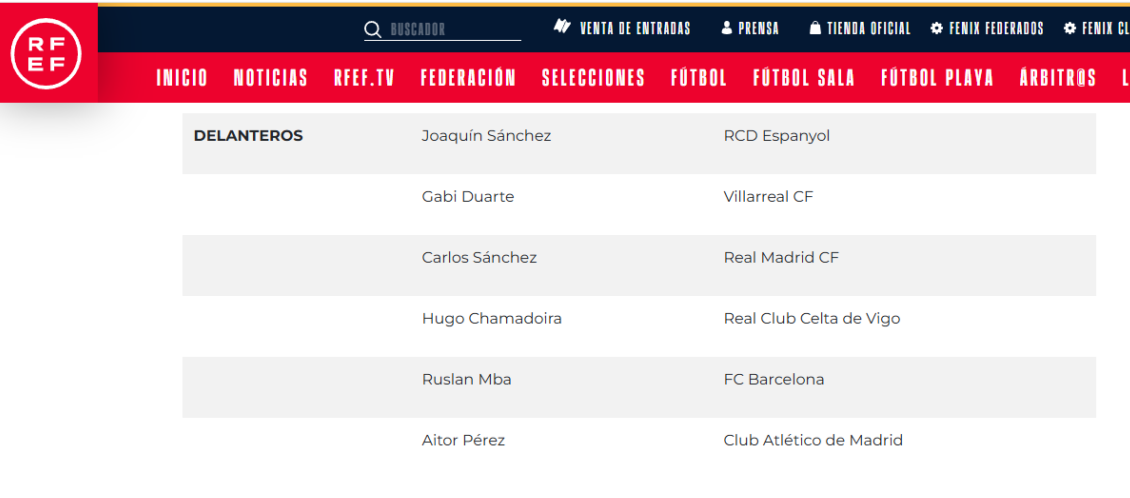This screenshot has height=498, width=1130.
Task: Click the gear icon beside Fenix Federados
Action: coord(937,29)
